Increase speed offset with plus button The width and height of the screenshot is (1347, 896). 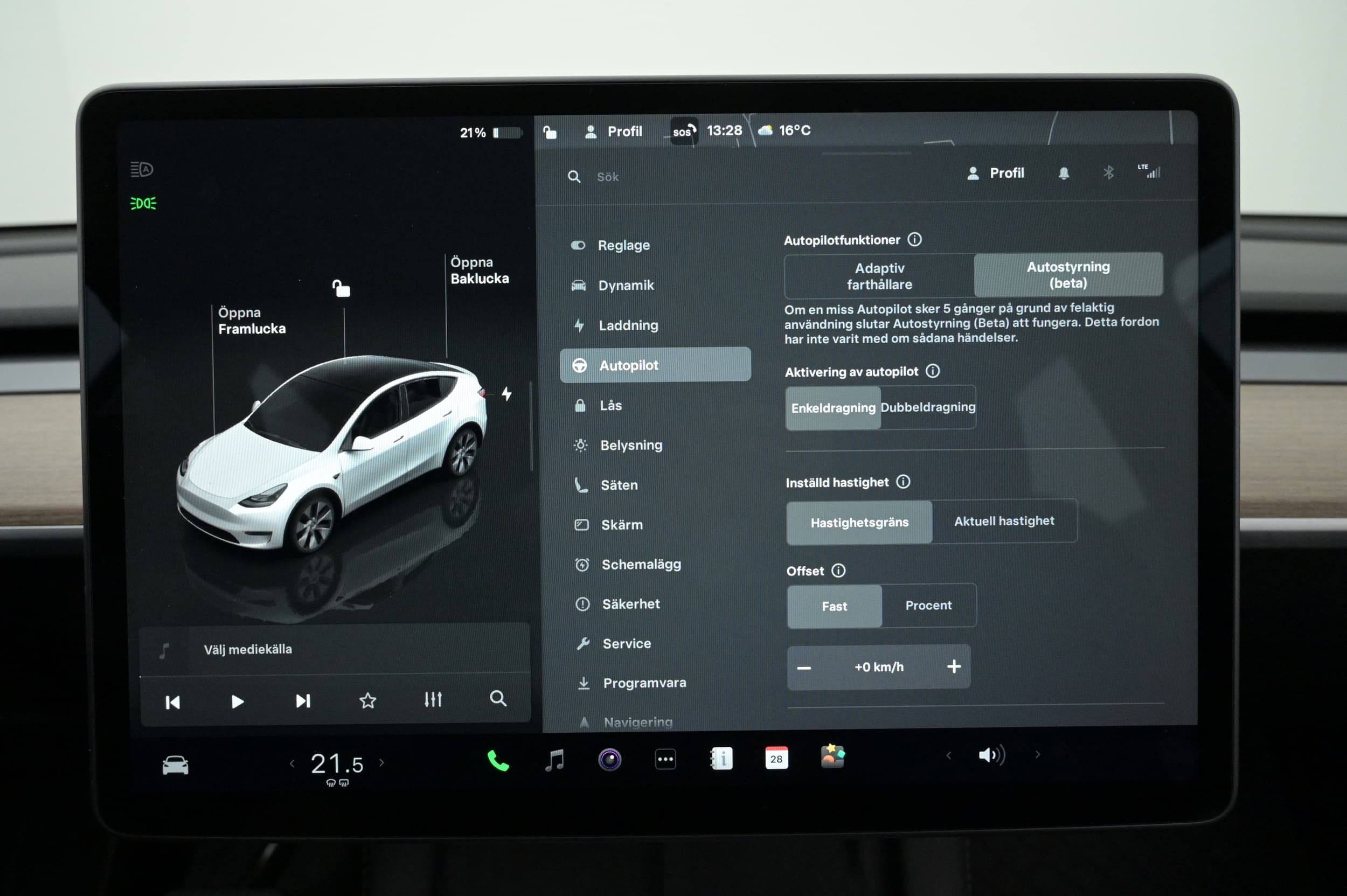coord(953,666)
